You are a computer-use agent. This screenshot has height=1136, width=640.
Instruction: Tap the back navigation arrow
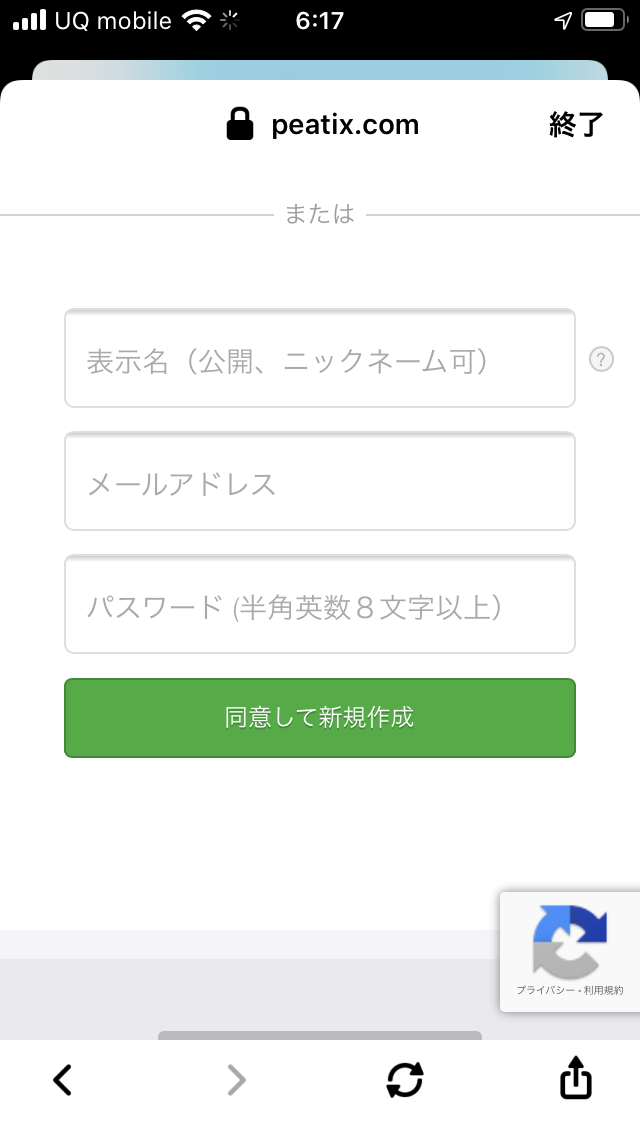coord(62,1080)
